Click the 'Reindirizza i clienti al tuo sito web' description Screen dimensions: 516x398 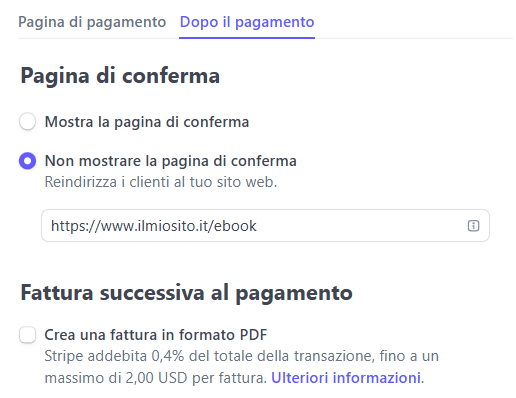coord(161,182)
